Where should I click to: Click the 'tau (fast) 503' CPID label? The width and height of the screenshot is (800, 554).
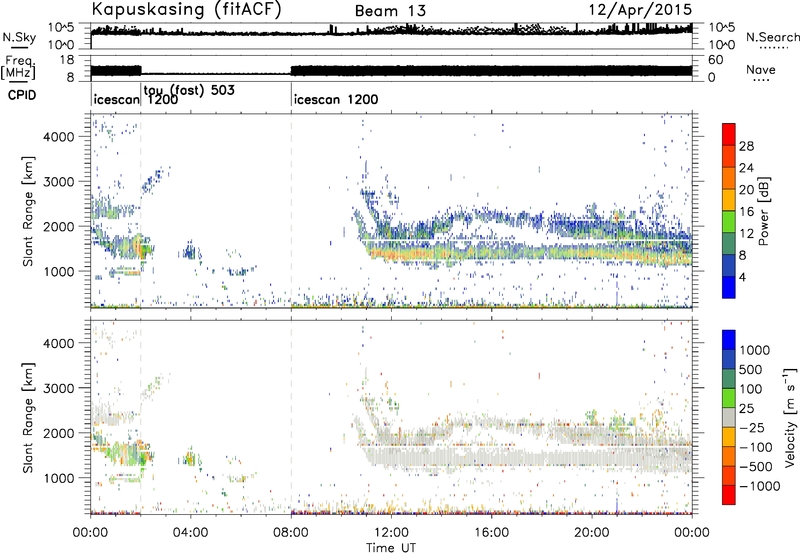(x=189, y=90)
